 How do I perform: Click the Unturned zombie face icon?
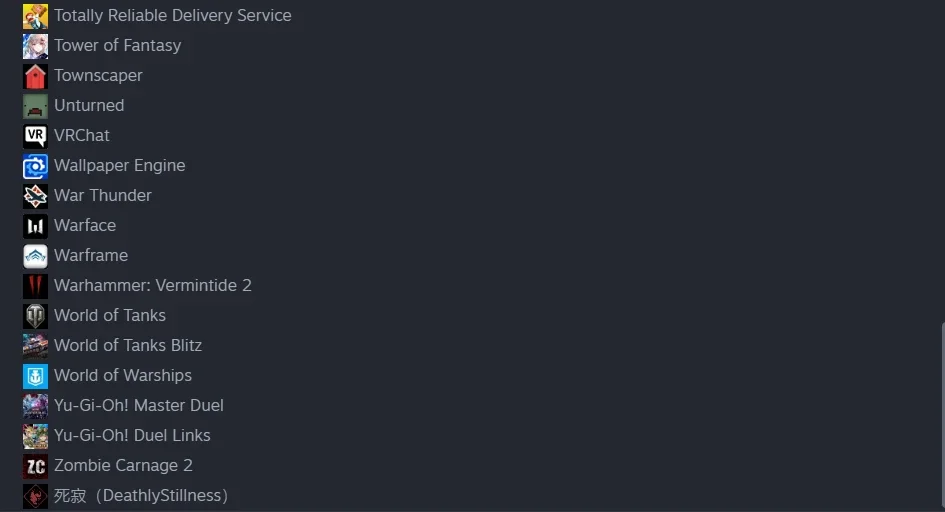35,106
